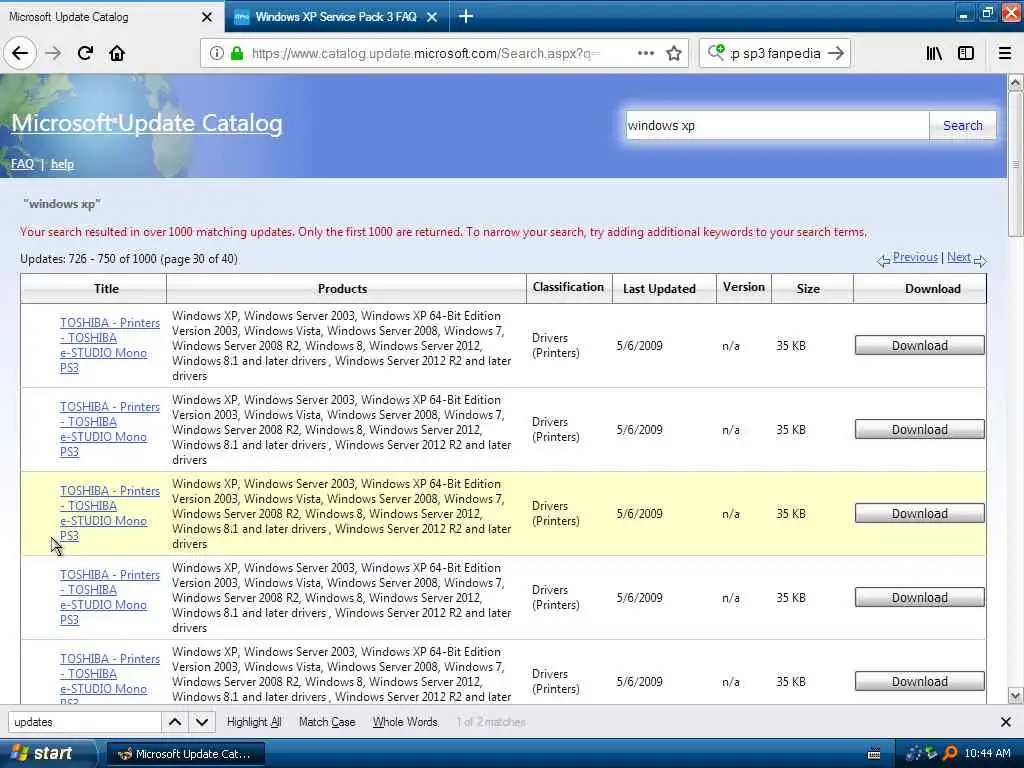Find next match with the down arrow

tap(202, 722)
